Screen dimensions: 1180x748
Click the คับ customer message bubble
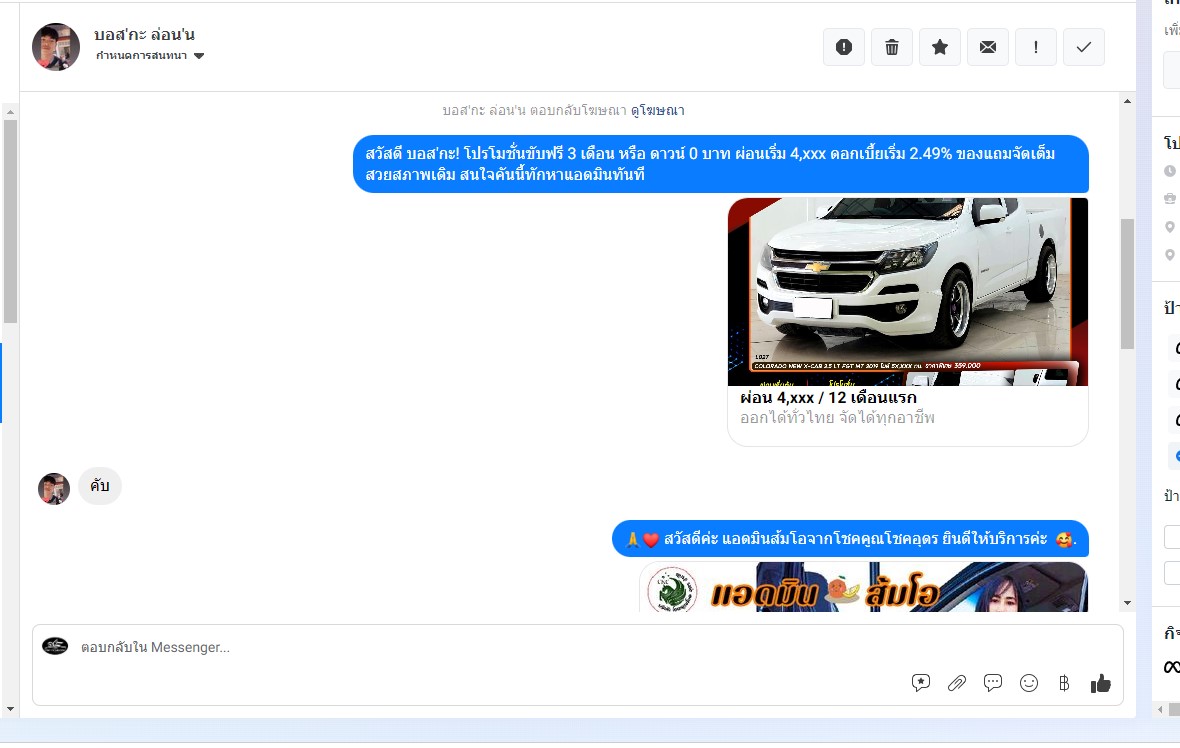100,485
